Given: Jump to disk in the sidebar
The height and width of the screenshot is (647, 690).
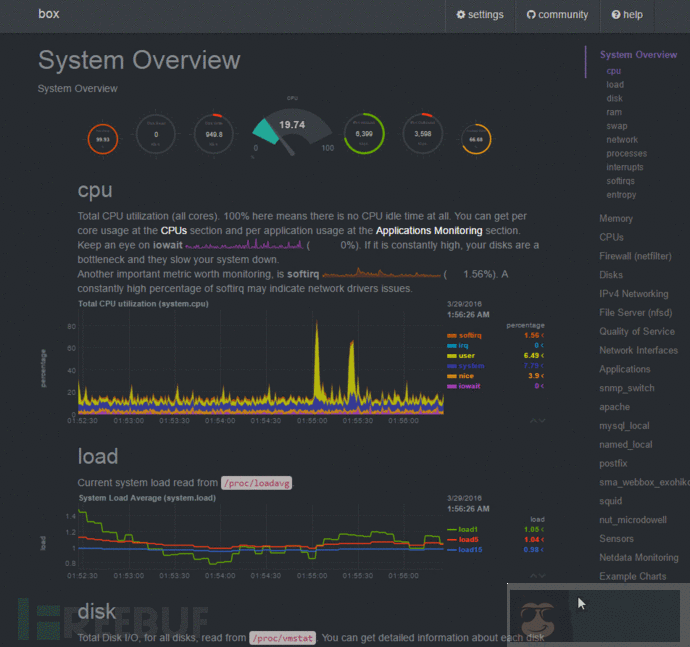Looking at the screenshot, I should (614, 98).
